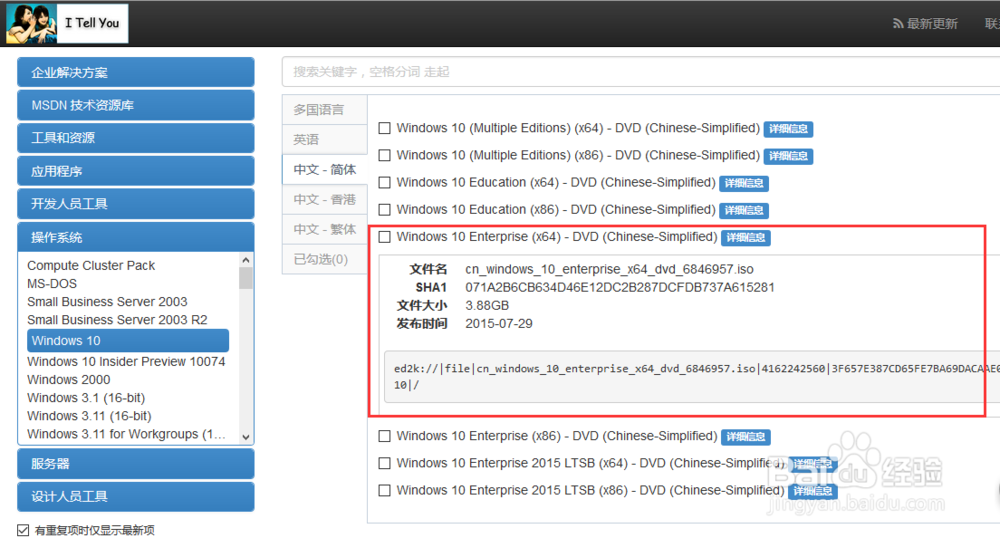
Task: Click the ed2k download link text box
Action: pyautogui.click(x=692, y=377)
